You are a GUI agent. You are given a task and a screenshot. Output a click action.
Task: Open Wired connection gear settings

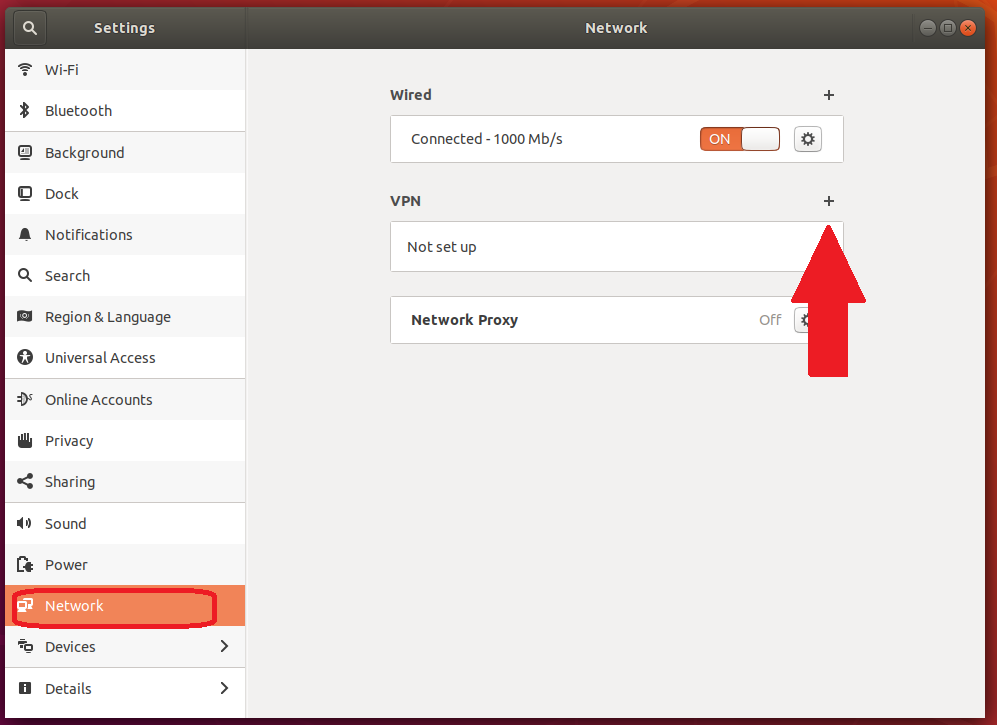point(808,139)
